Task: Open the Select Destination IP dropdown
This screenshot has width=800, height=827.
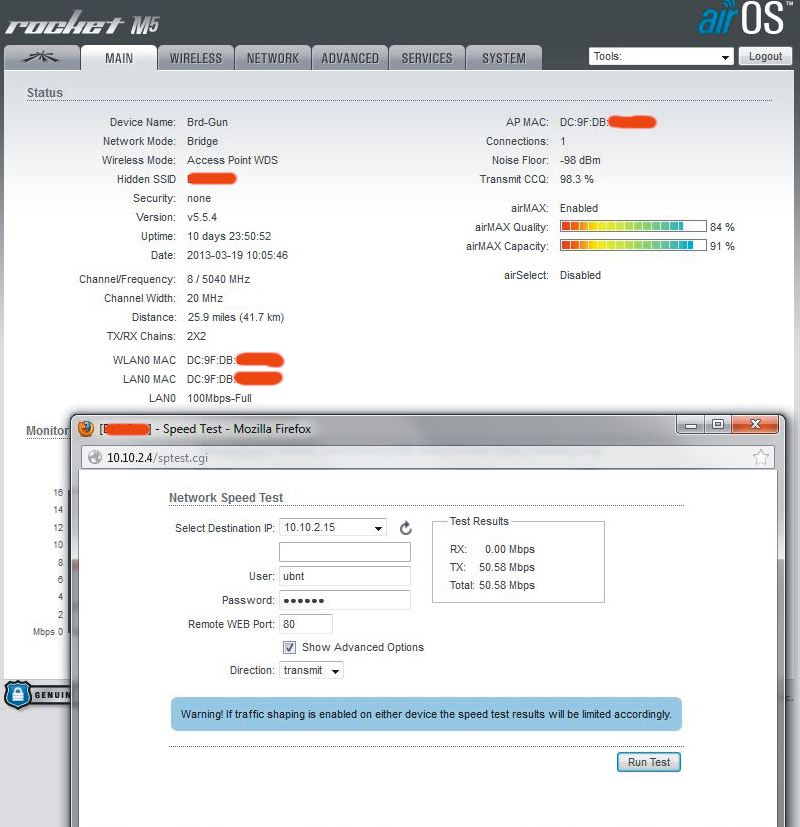Action: click(333, 527)
